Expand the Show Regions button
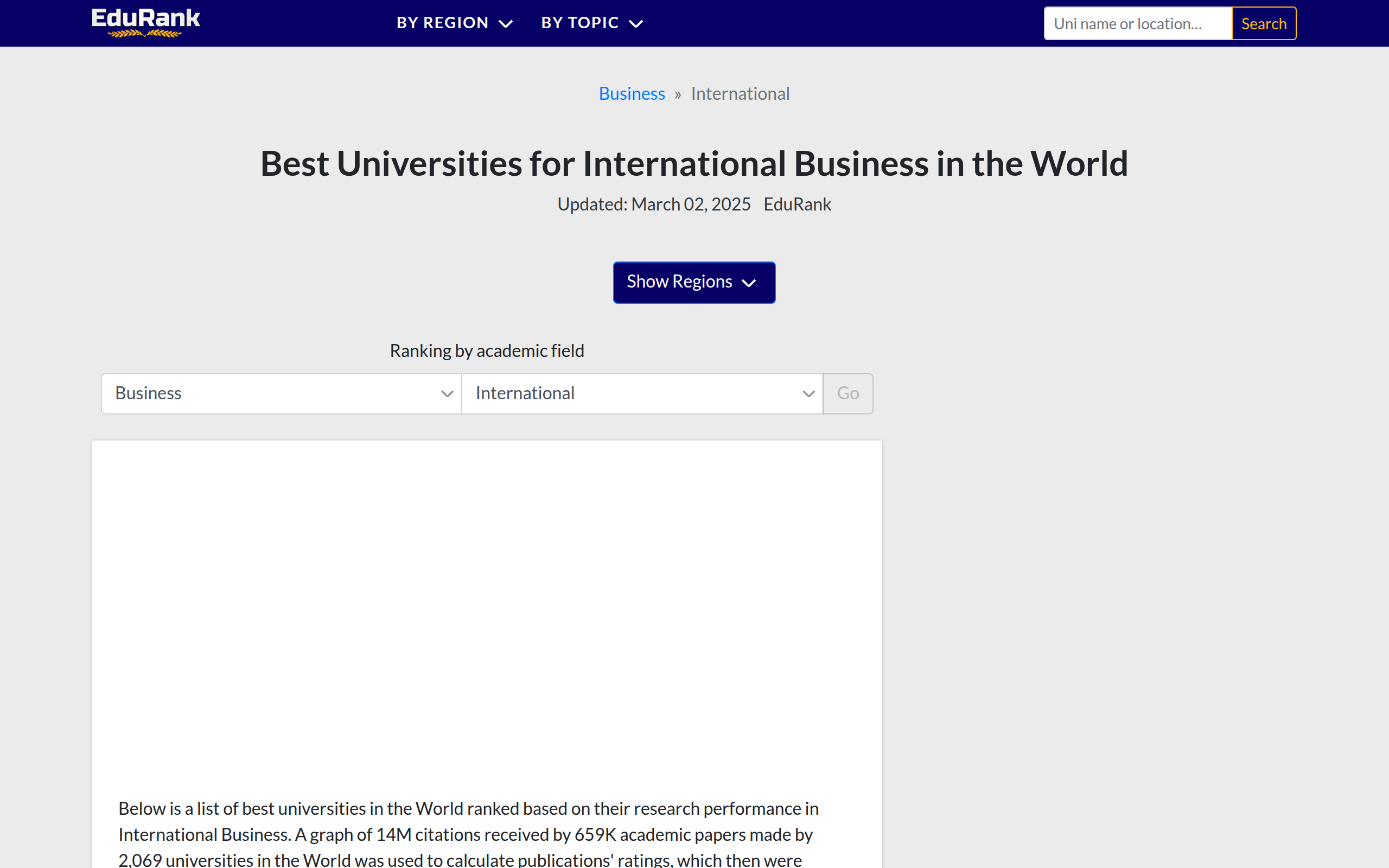The width and height of the screenshot is (1389, 868). pos(679,282)
